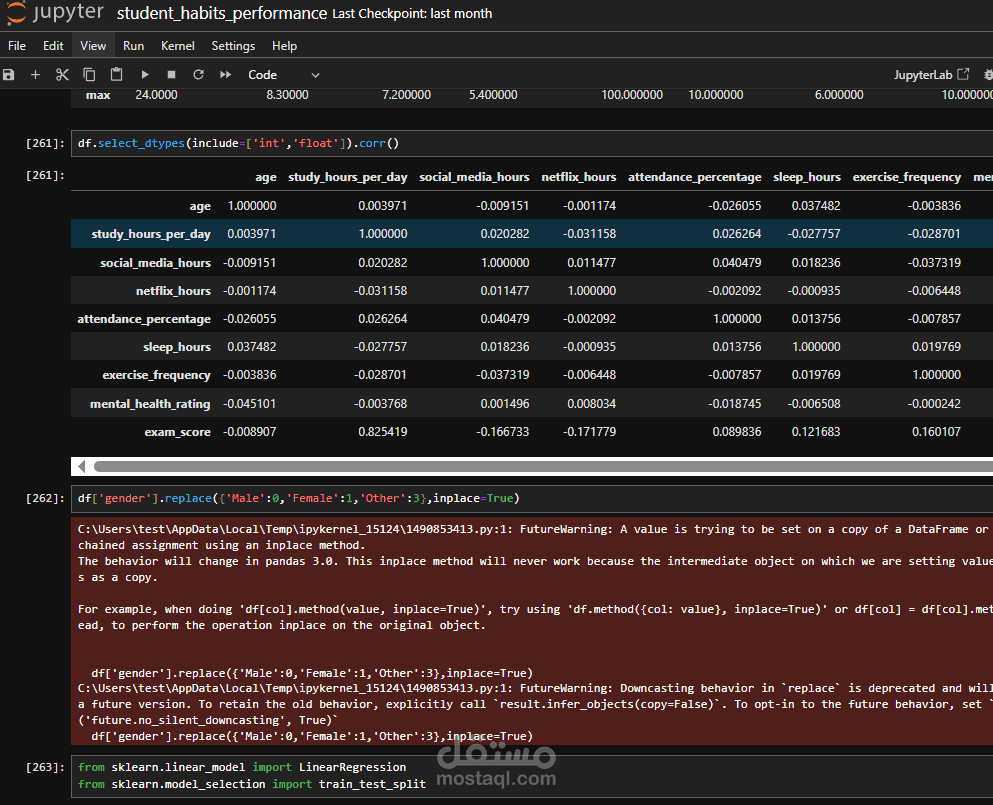
Task: Interrupt the kernel with the stop icon
Action: pyautogui.click(x=171, y=75)
